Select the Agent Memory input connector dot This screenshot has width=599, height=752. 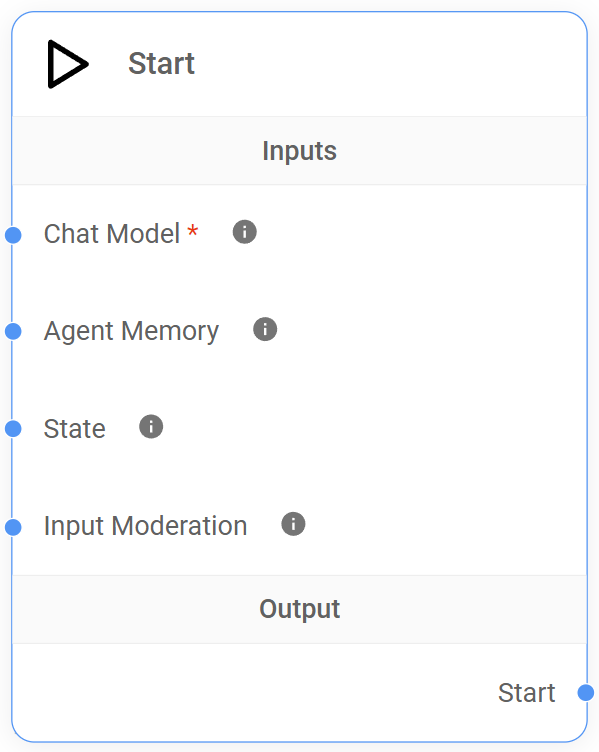tap(13, 331)
